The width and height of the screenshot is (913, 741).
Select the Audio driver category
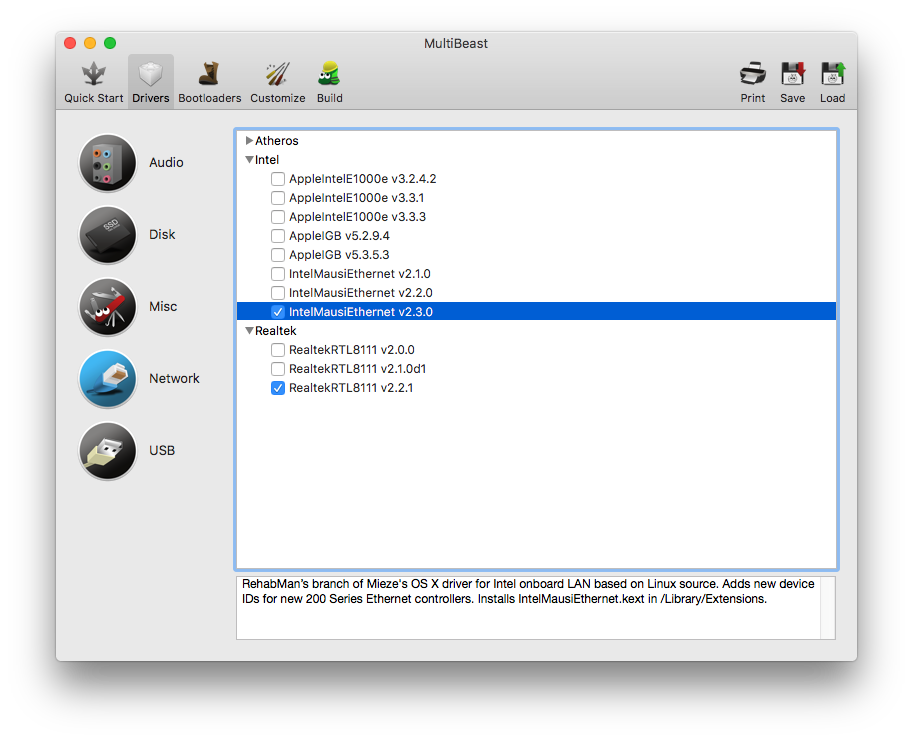(x=108, y=163)
